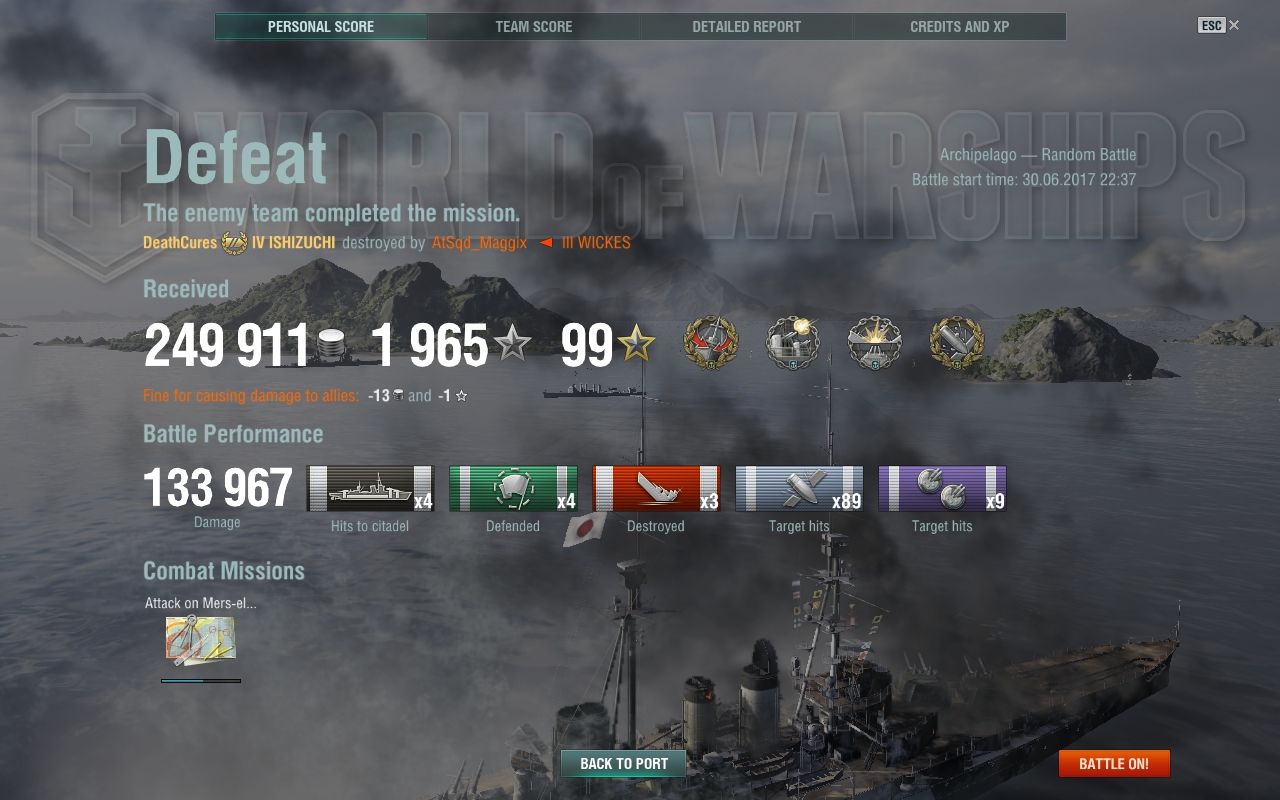Close the results screen with ESC button
Viewport: 1280px width, 800px height.
[1219, 25]
